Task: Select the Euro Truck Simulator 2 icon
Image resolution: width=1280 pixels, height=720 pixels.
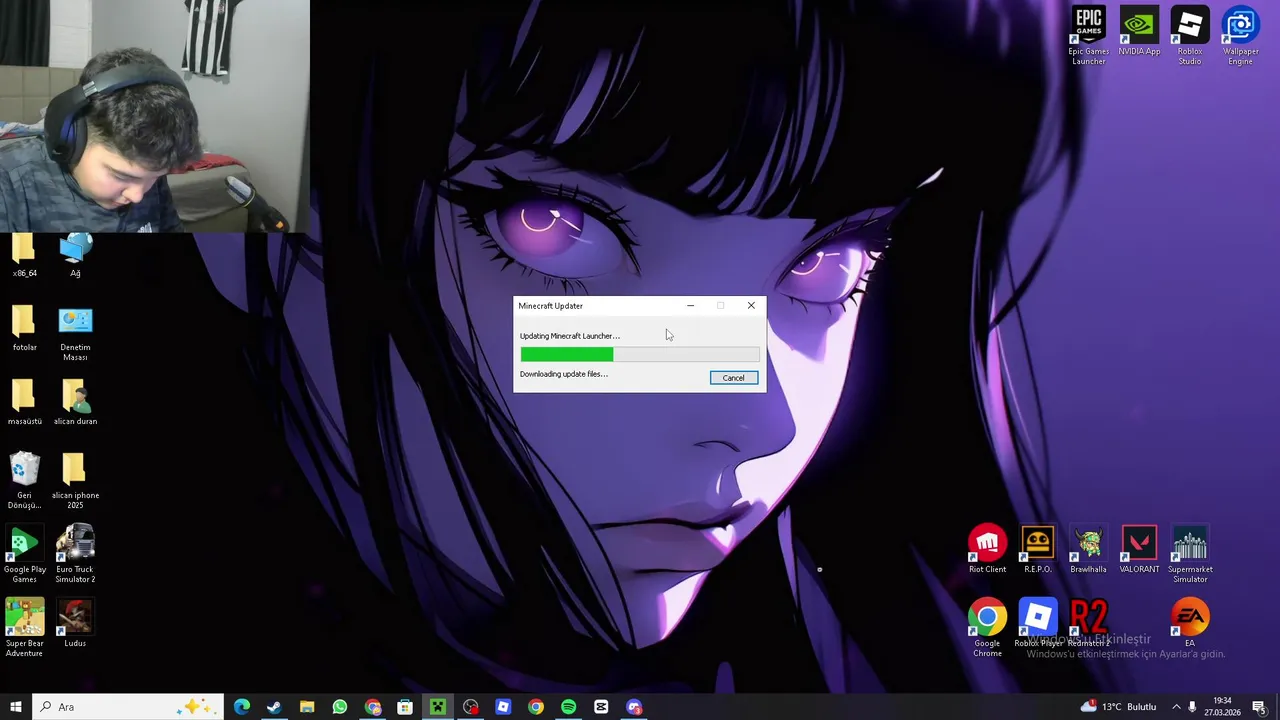Action: 75,554
